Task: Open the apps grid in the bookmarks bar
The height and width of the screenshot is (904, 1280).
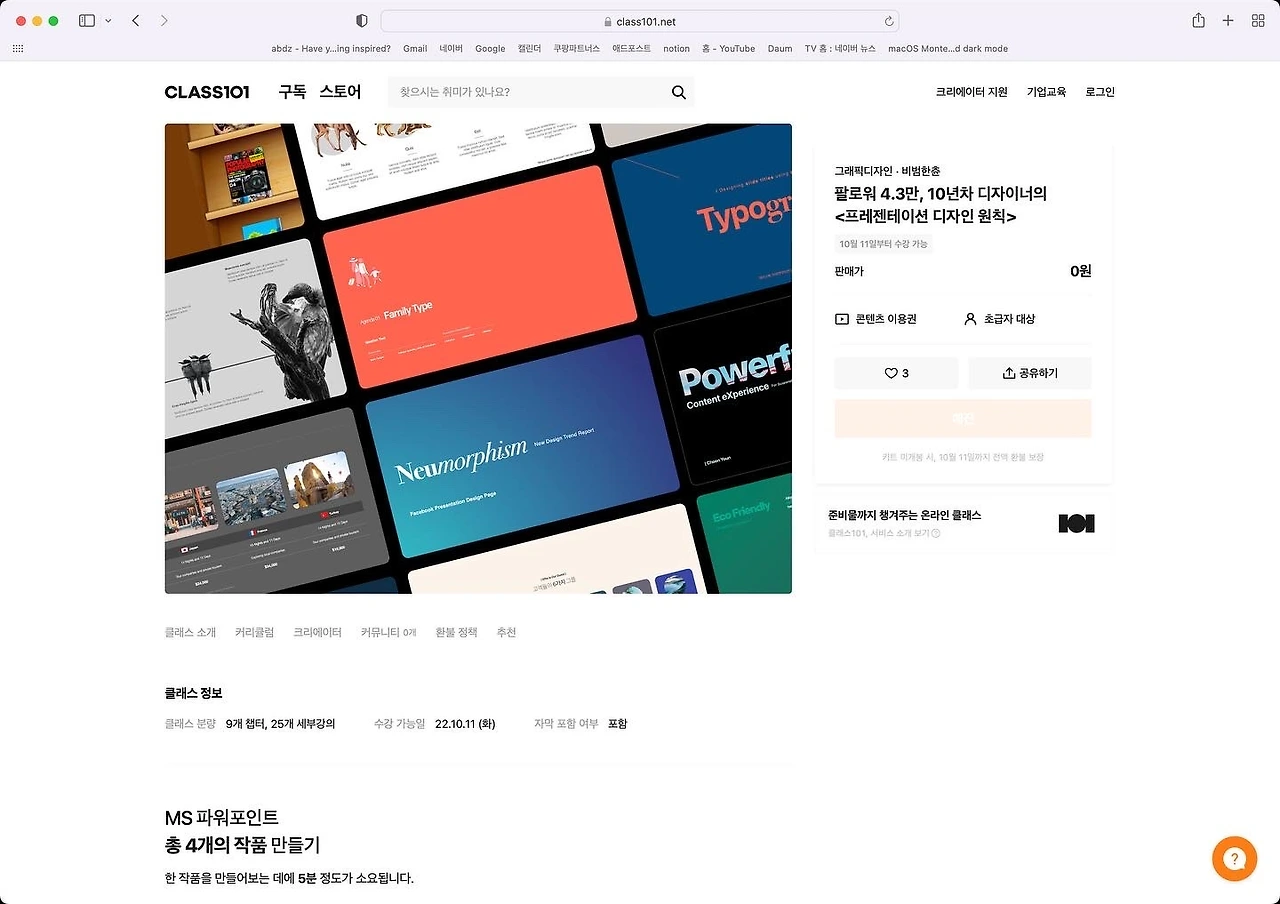Action: [17, 48]
